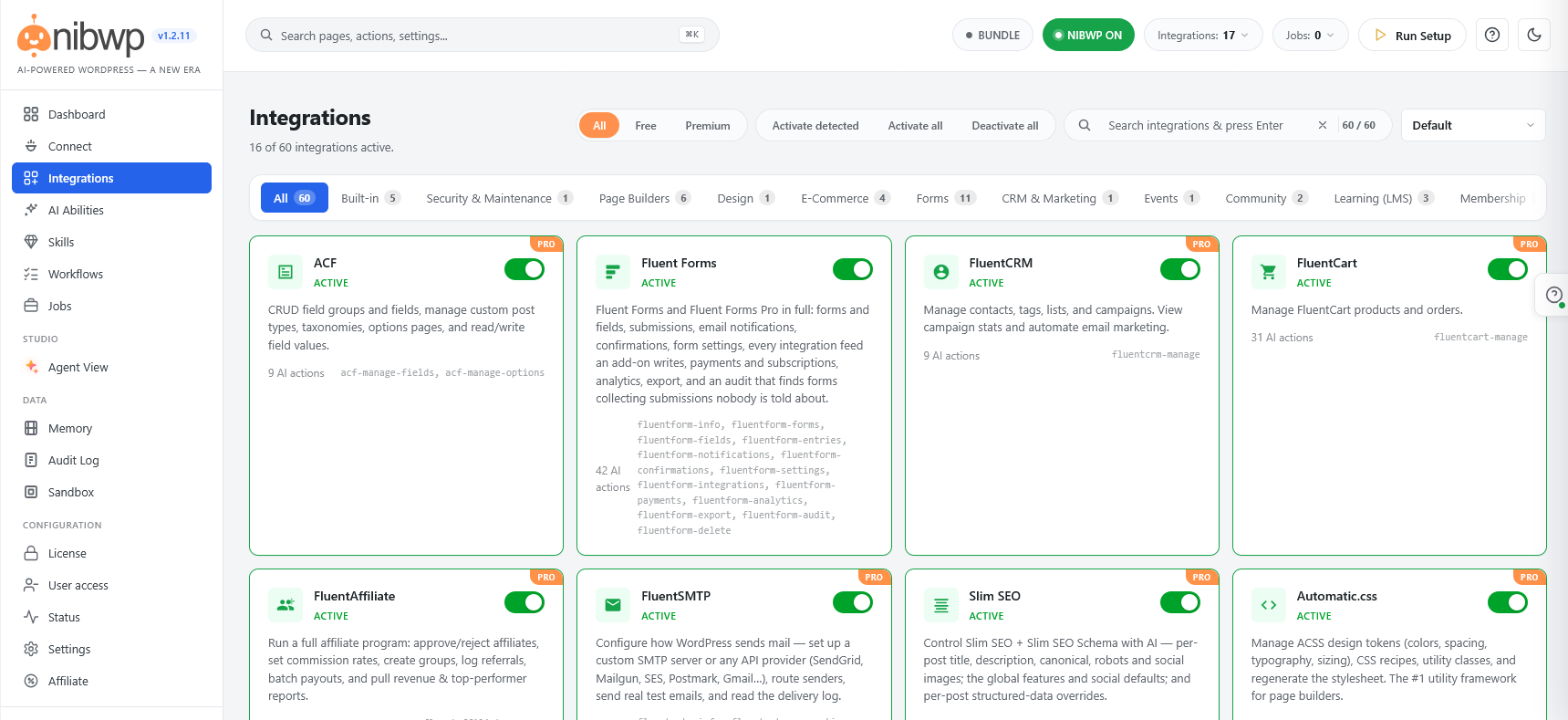
Task: Disable the FluentCart toggle
Action: pos(1508,269)
